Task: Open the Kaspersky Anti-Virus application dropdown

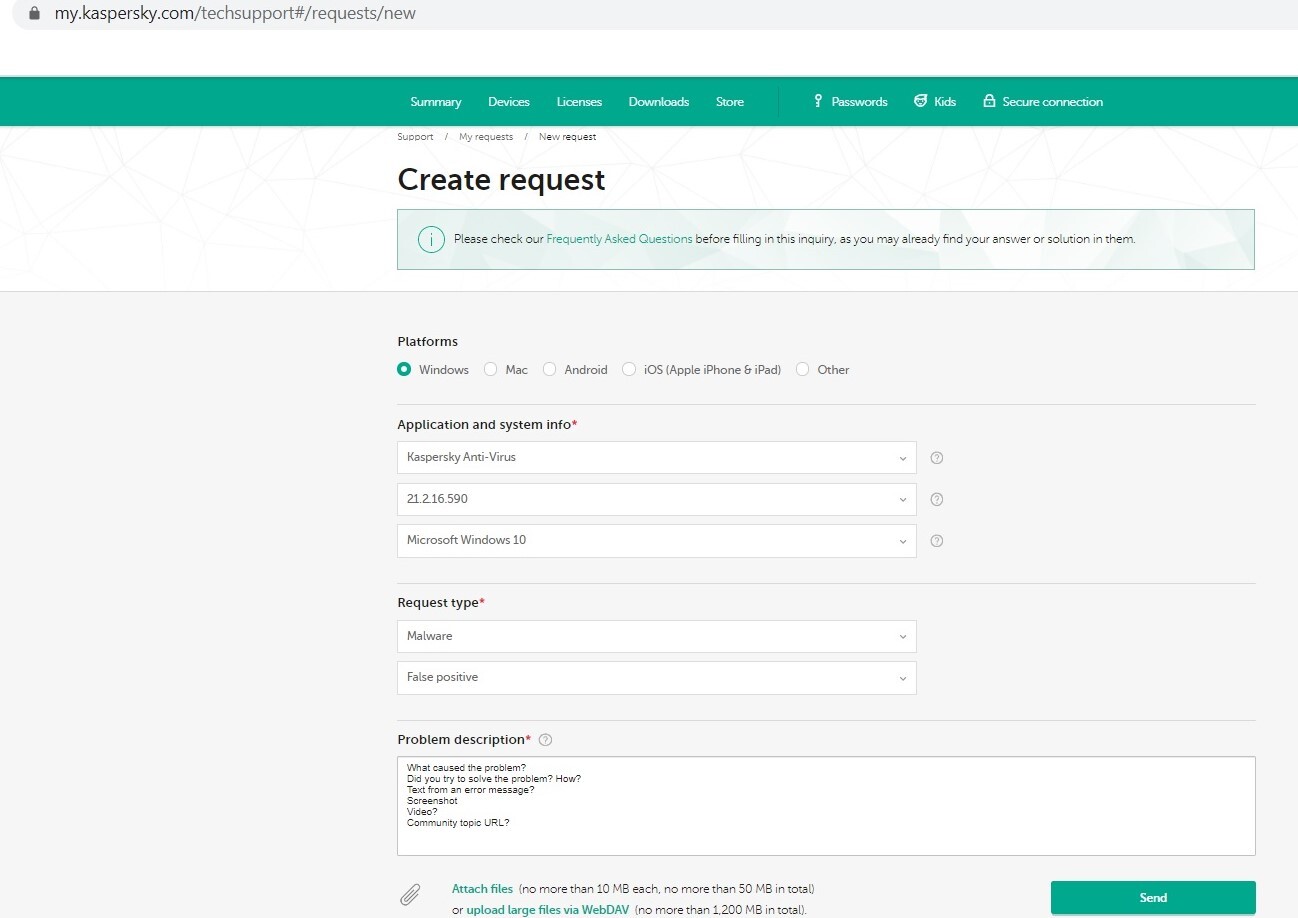Action: [657, 458]
